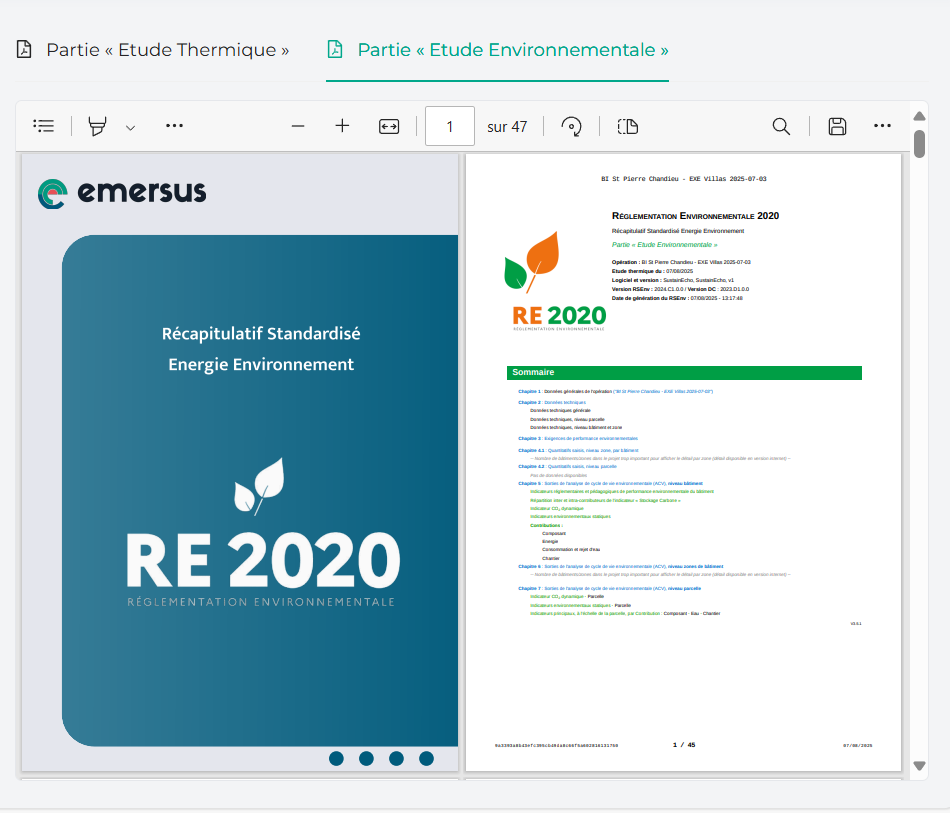Click the green 'Sommaire' header bar
Screen dimensions: 950x813
[684, 373]
